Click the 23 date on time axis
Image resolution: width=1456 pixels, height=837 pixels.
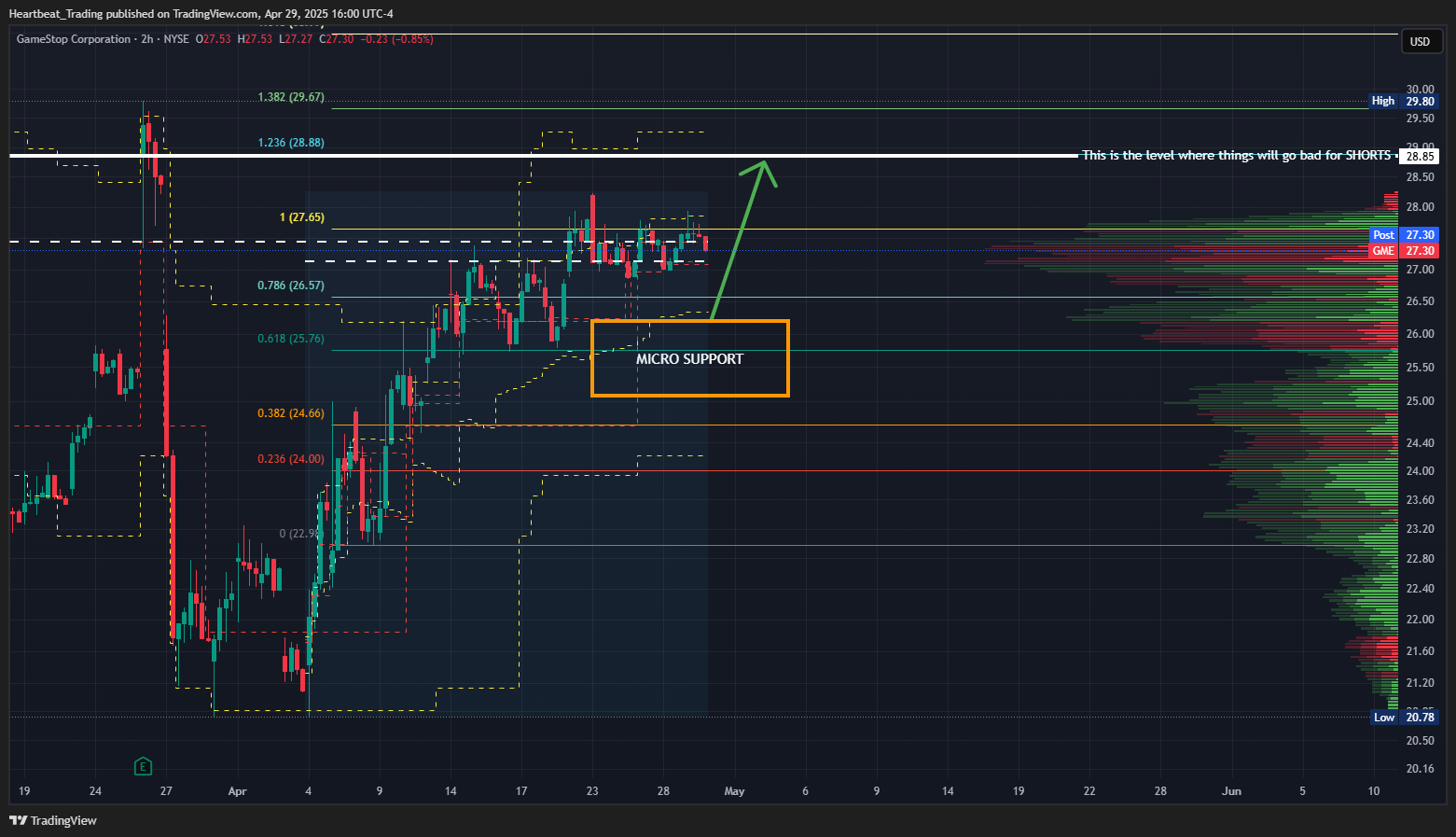[x=592, y=791]
